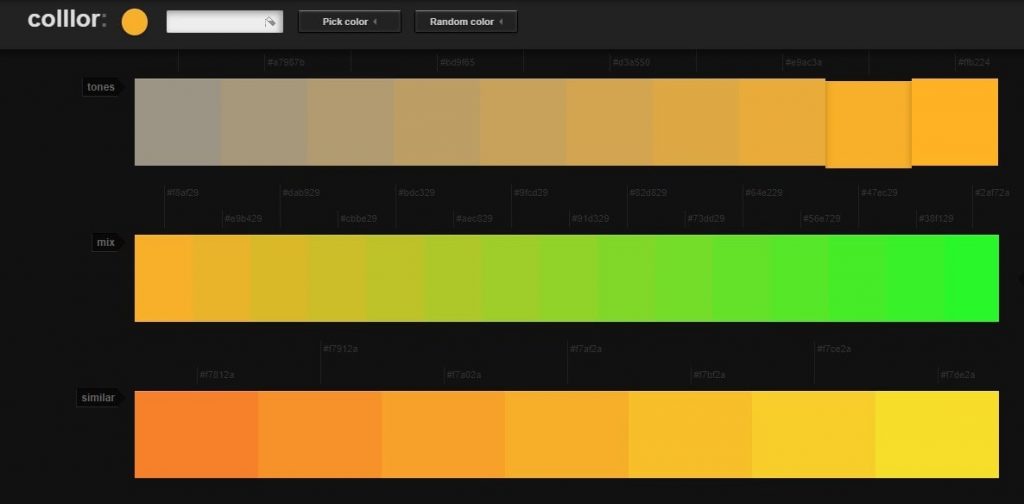This screenshot has width=1024, height=504.
Task: Click the orange current color circle
Action: [134, 22]
